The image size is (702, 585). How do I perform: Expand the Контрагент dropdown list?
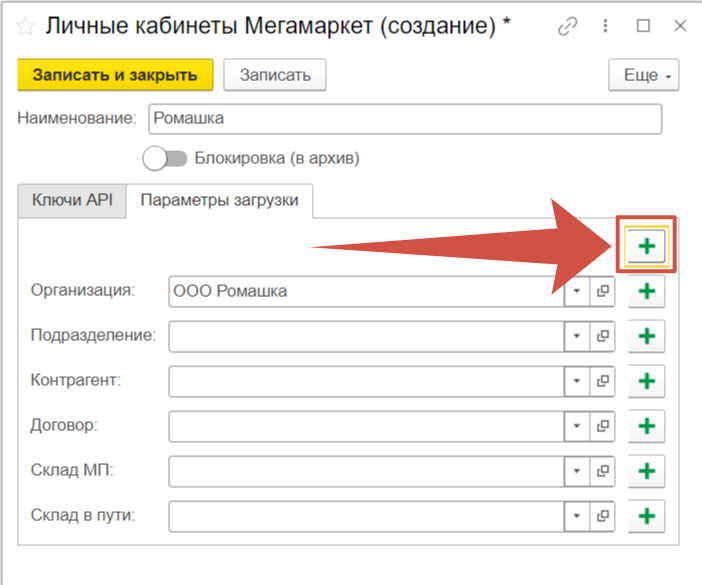pos(577,381)
